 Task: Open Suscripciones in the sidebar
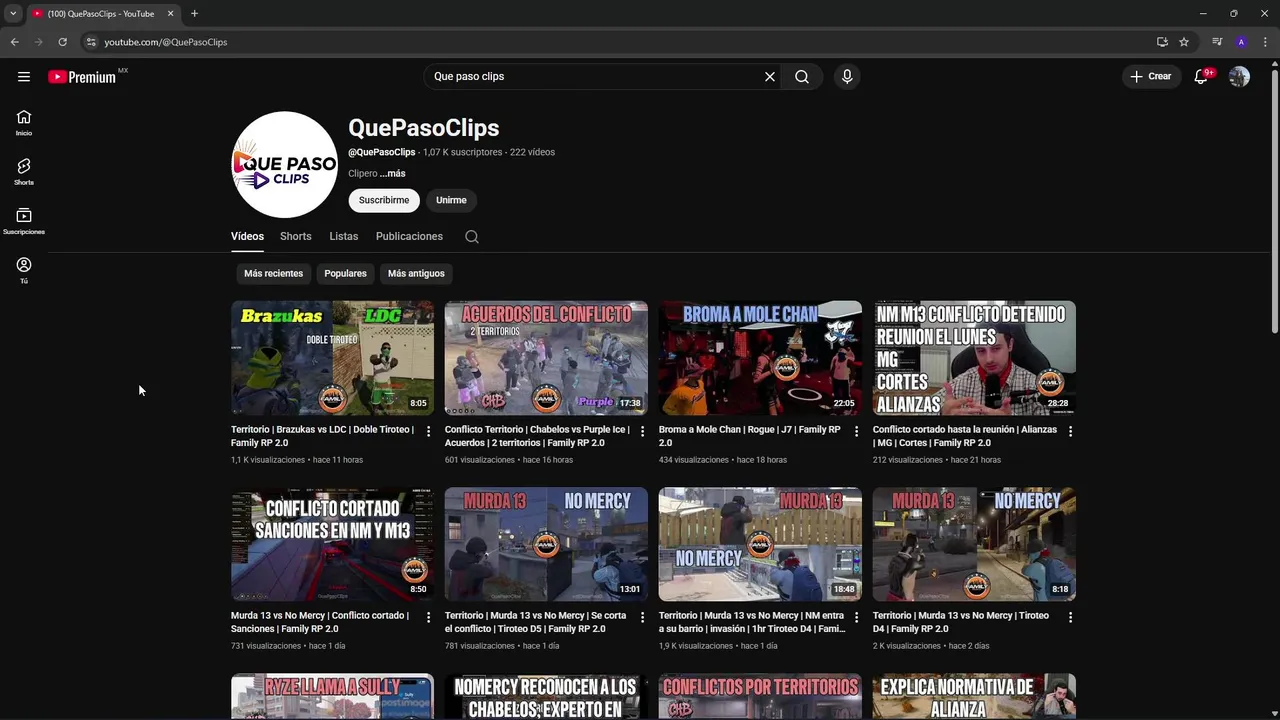[x=24, y=221]
